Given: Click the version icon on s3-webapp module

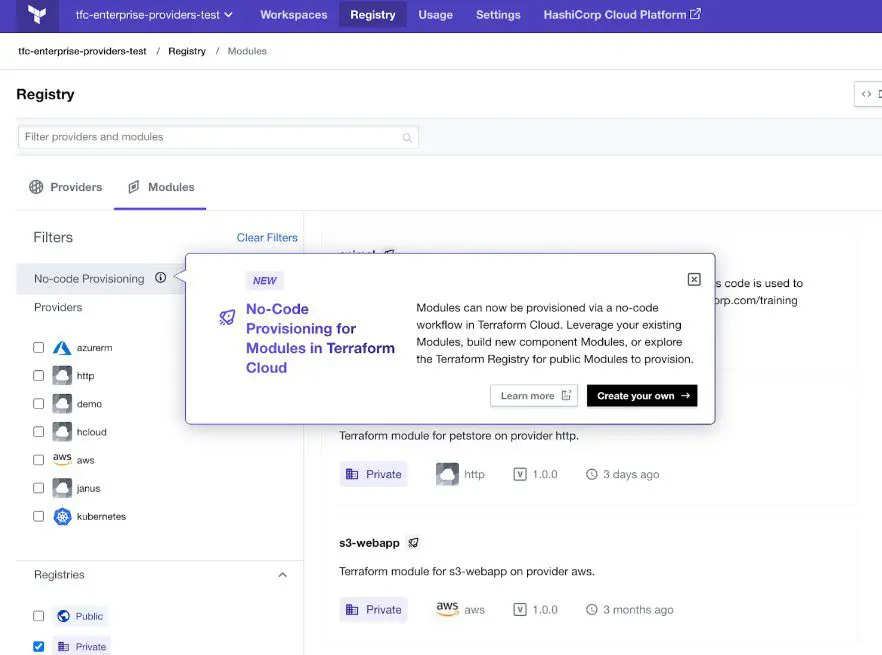Looking at the screenshot, I should [520, 609].
